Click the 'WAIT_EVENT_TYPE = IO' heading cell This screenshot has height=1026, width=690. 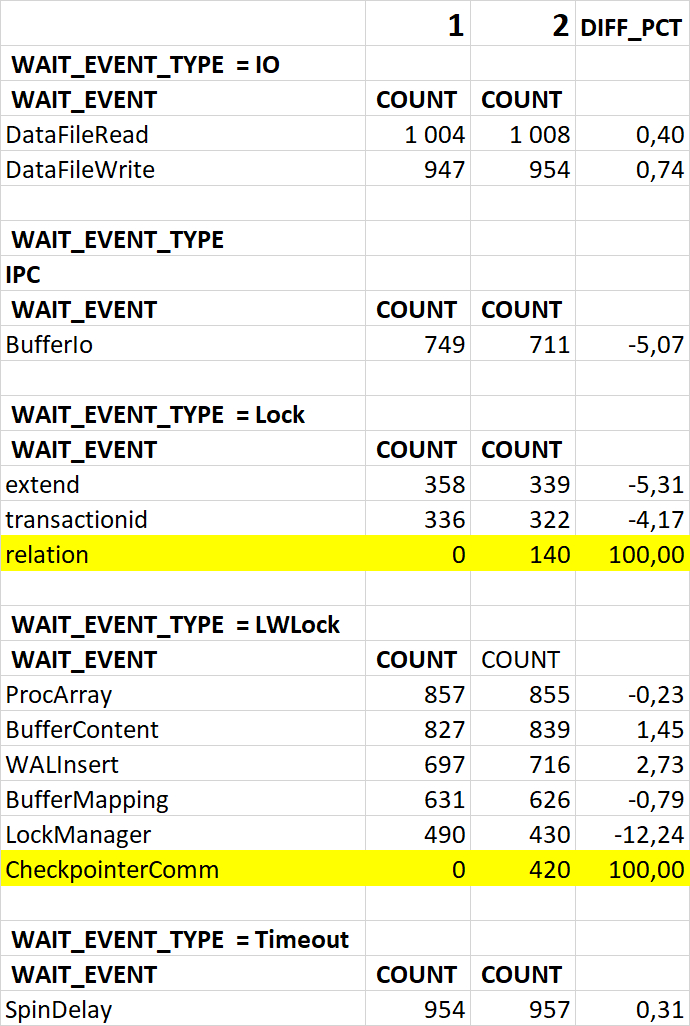[x=145, y=66]
